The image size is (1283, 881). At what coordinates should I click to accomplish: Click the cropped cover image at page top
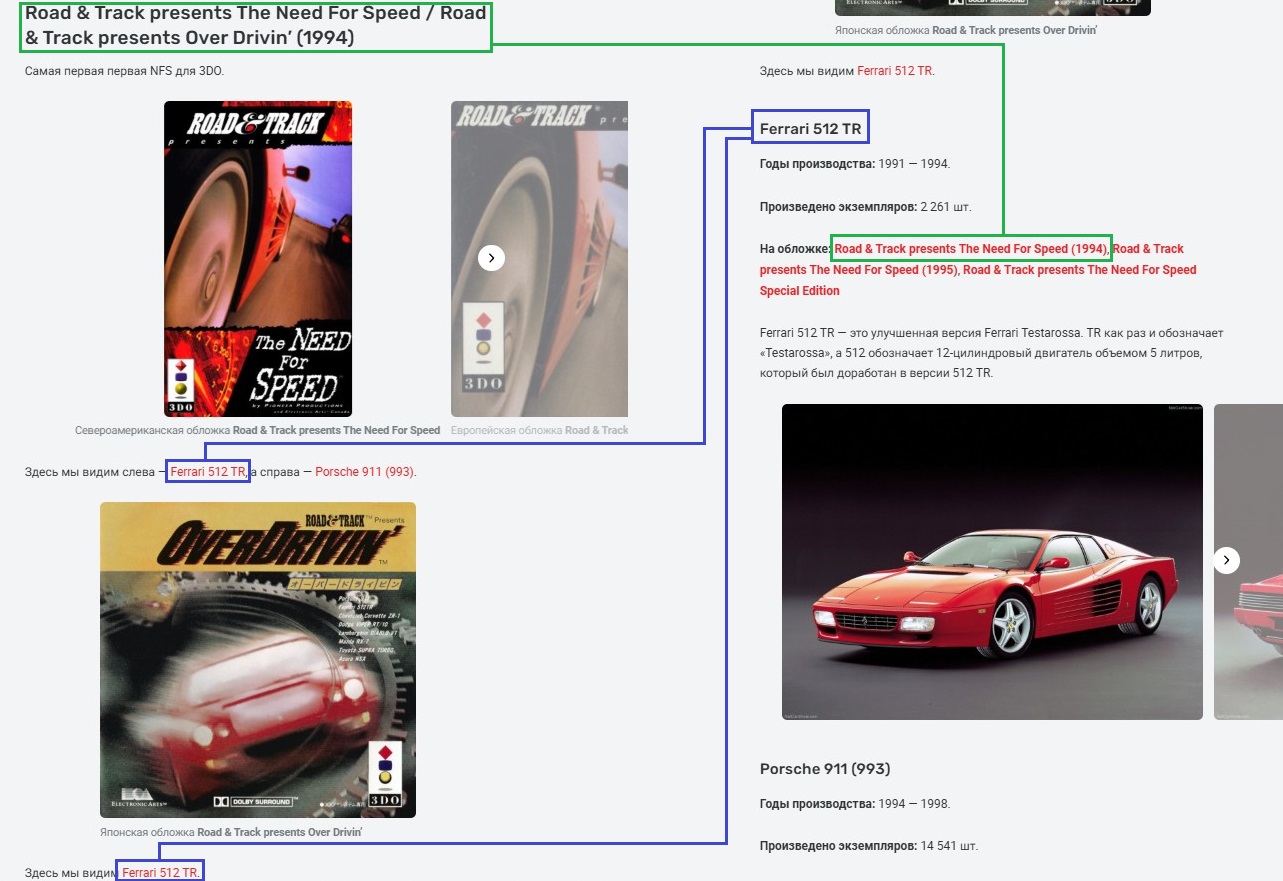[992, 7]
